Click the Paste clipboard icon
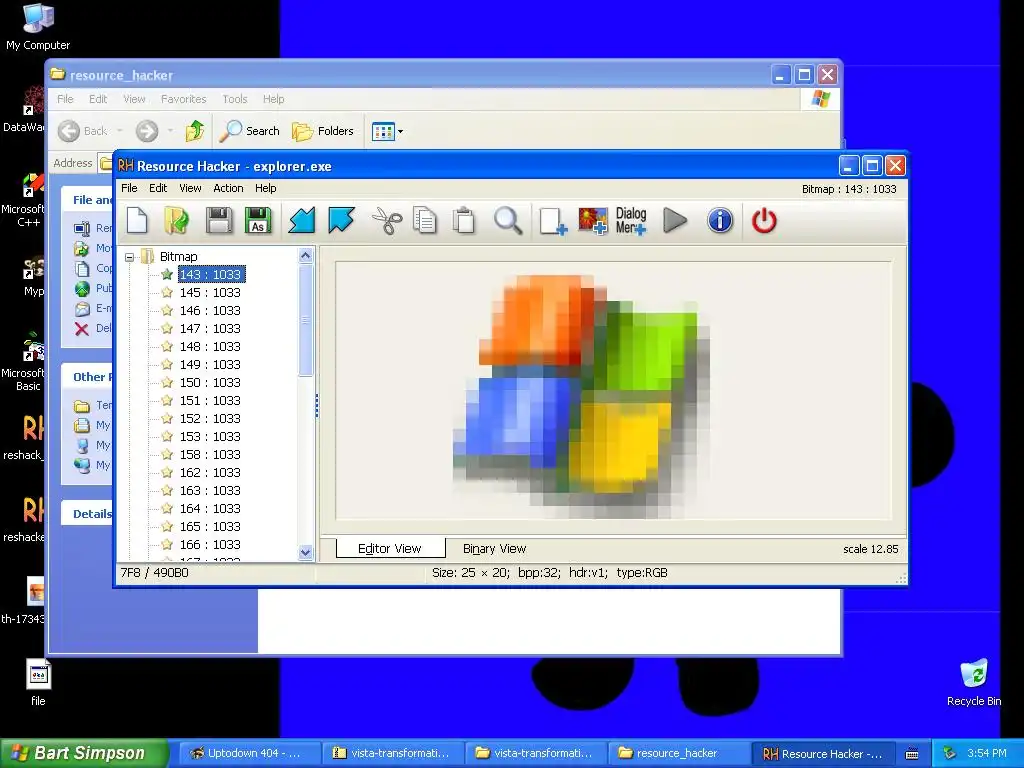The width and height of the screenshot is (1024, 768). (464, 220)
